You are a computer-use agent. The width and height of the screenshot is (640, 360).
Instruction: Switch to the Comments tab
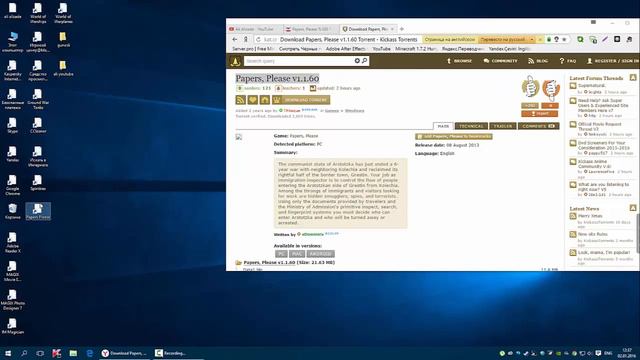[x=538, y=126]
